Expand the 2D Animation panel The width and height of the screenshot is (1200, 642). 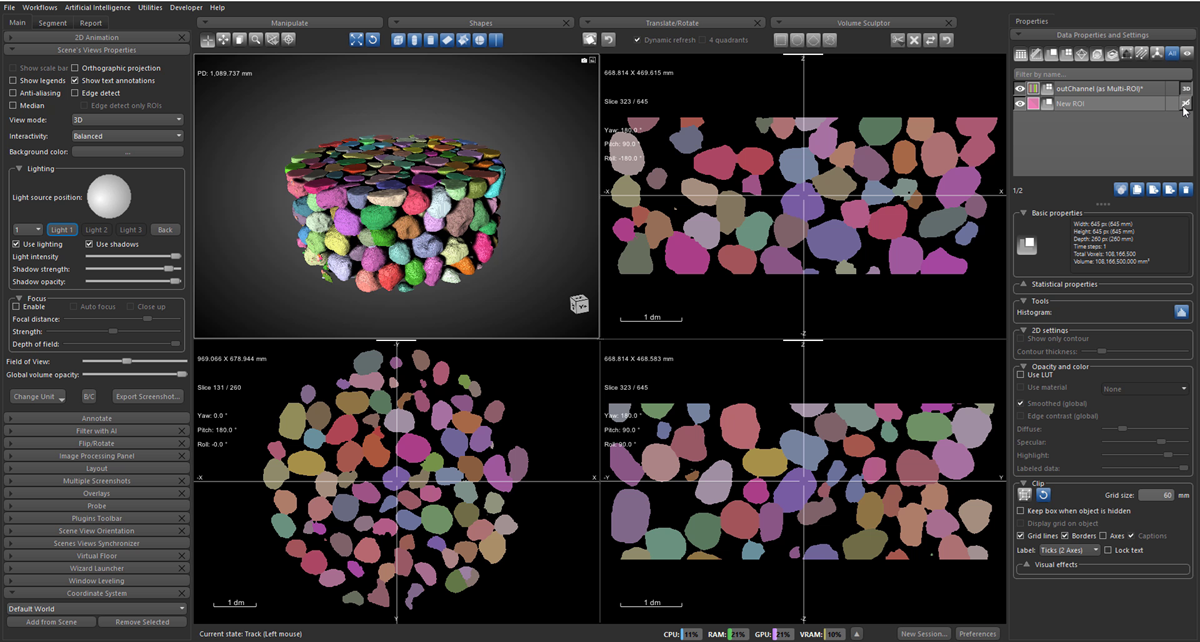[x=97, y=36]
